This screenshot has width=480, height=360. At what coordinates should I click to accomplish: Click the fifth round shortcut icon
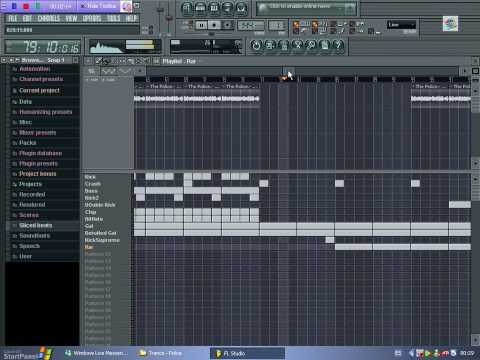click(241, 8)
